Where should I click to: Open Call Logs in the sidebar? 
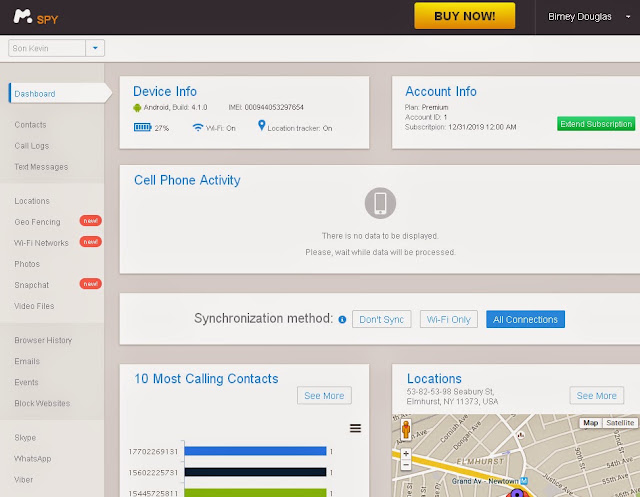pos(32,146)
